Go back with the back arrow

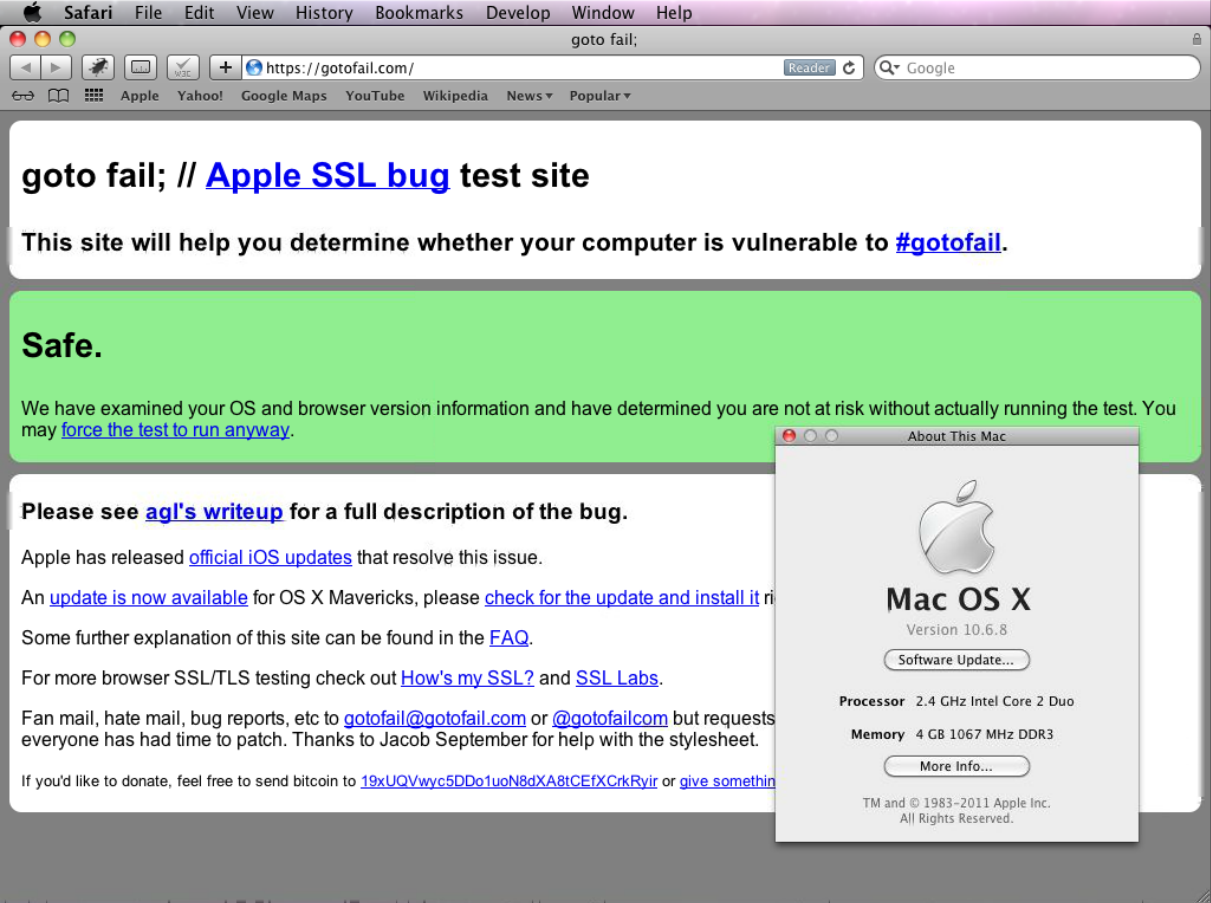(x=25, y=67)
